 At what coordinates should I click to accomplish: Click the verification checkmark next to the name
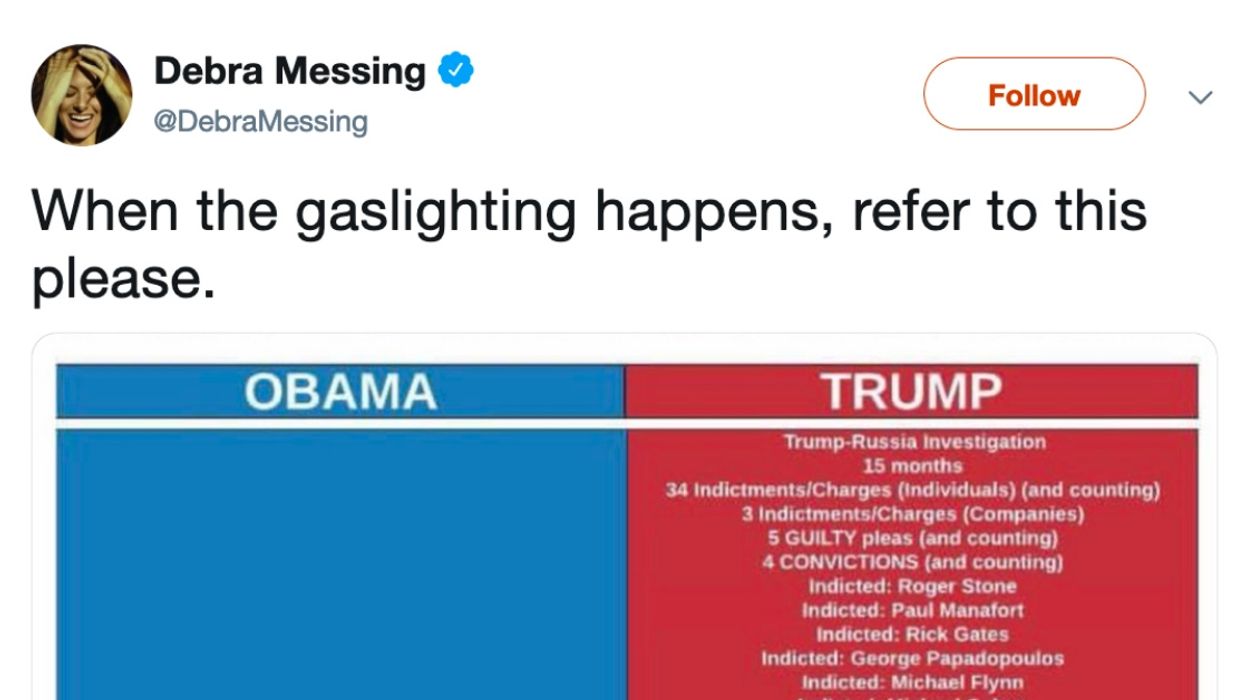pos(456,69)
